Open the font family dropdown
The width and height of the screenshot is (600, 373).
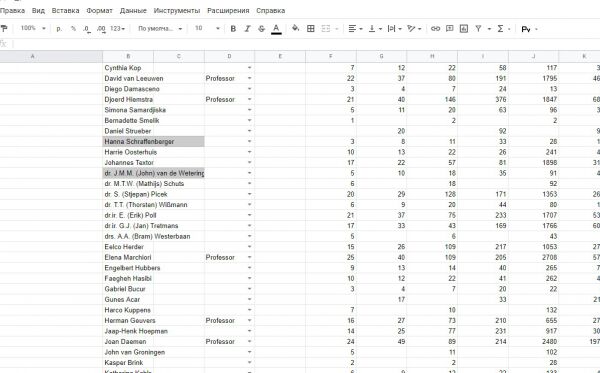pyautogui.click(x=160, y=29)
